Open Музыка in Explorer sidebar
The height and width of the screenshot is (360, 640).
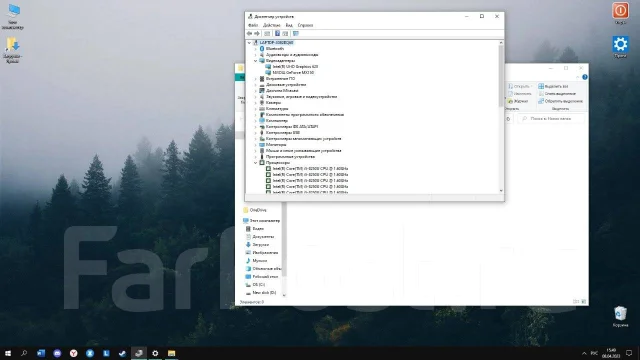pyautogui.click(x=256, y=261)
